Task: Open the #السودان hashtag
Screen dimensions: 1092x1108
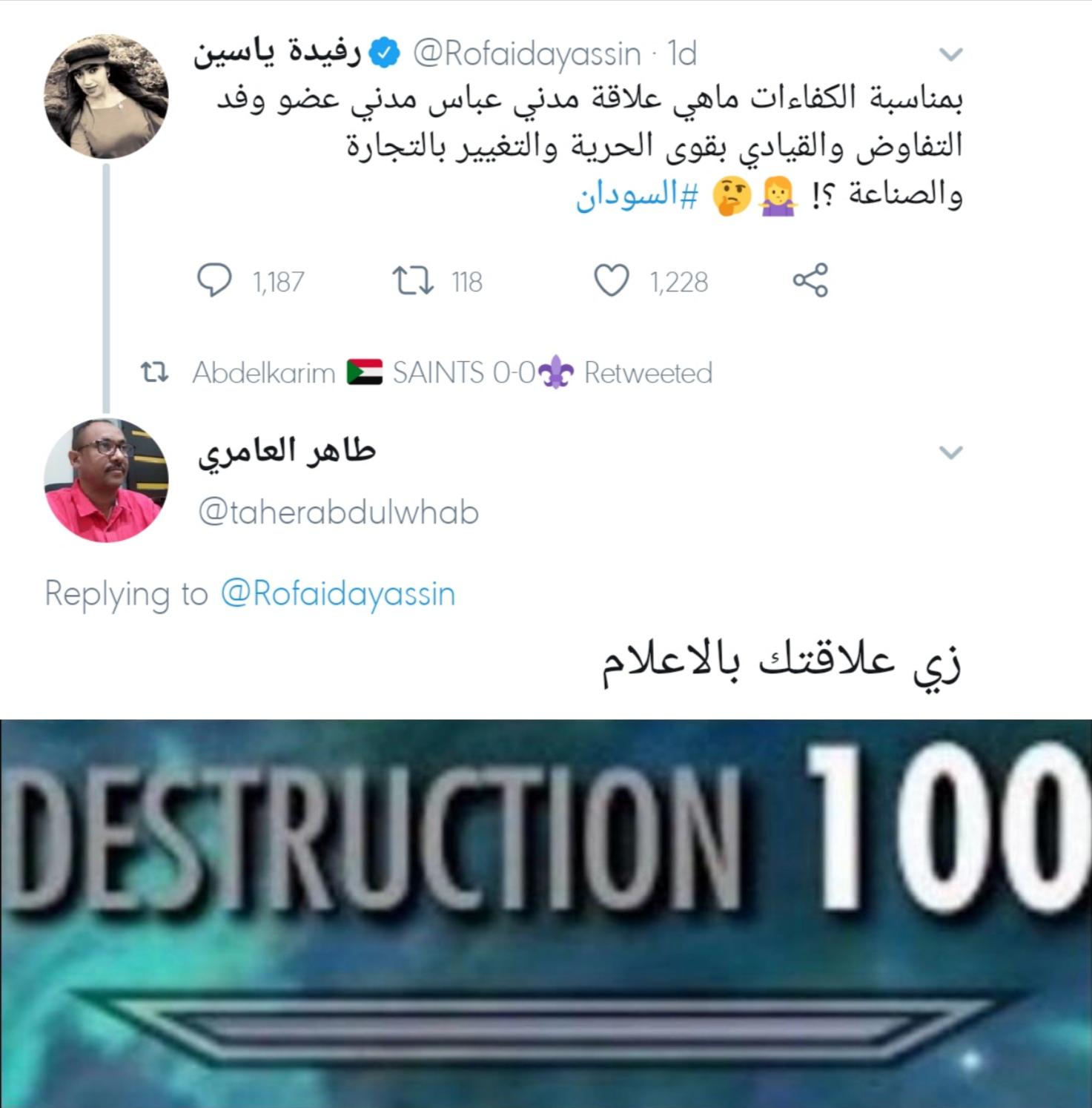Action: pos(637,196)
